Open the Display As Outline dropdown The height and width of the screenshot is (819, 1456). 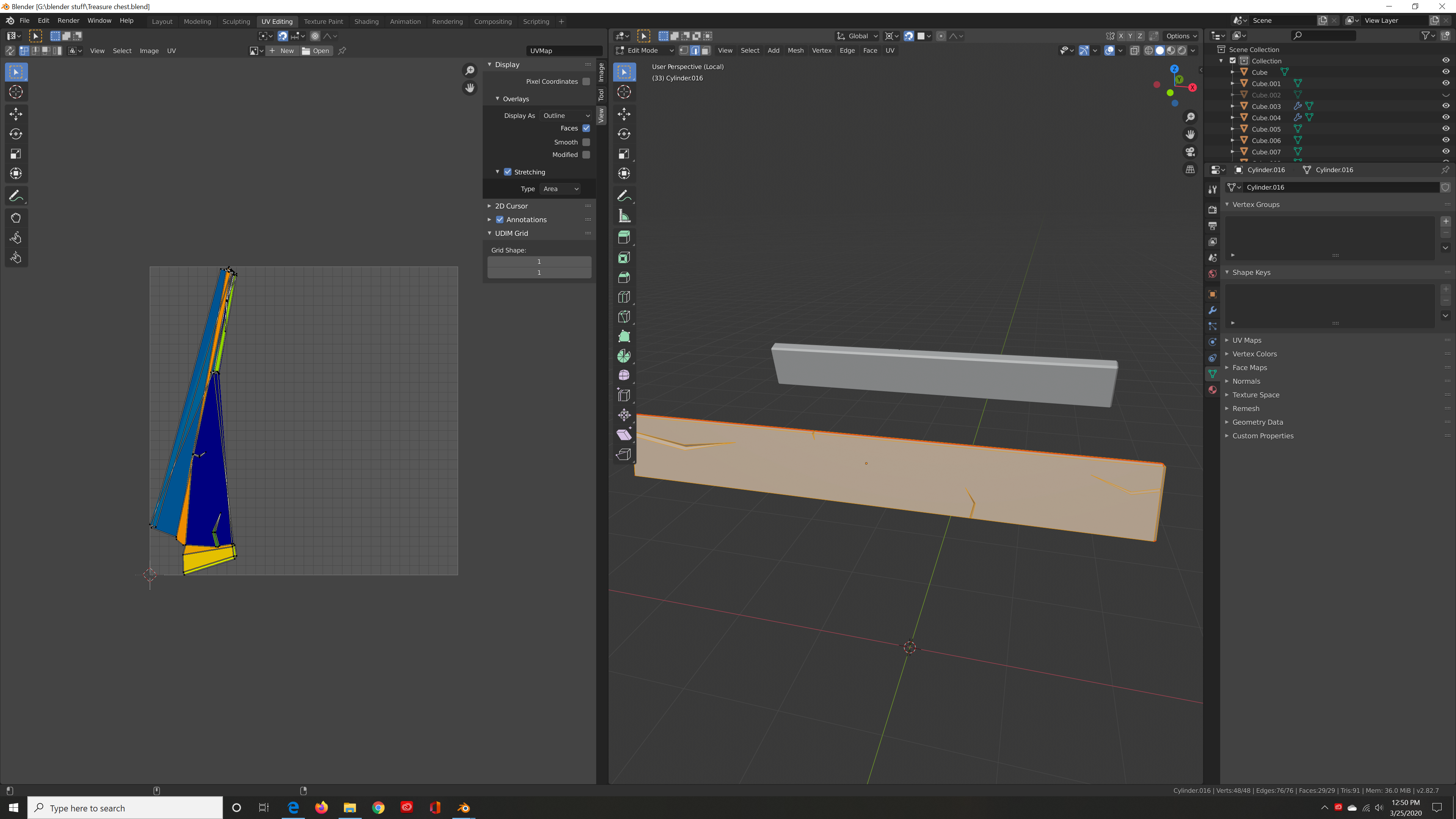pos(566,115)
